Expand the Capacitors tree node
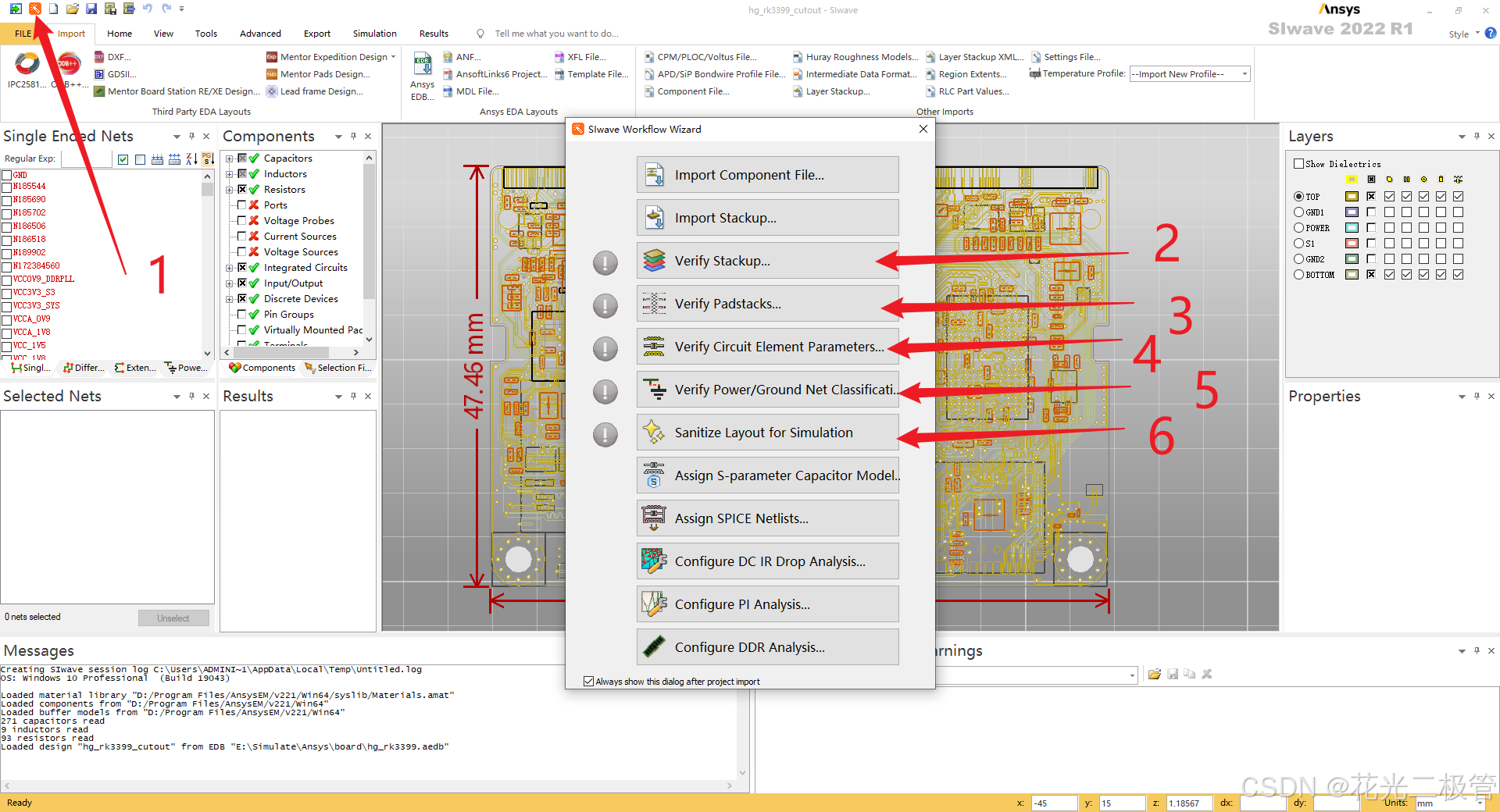 228,158
